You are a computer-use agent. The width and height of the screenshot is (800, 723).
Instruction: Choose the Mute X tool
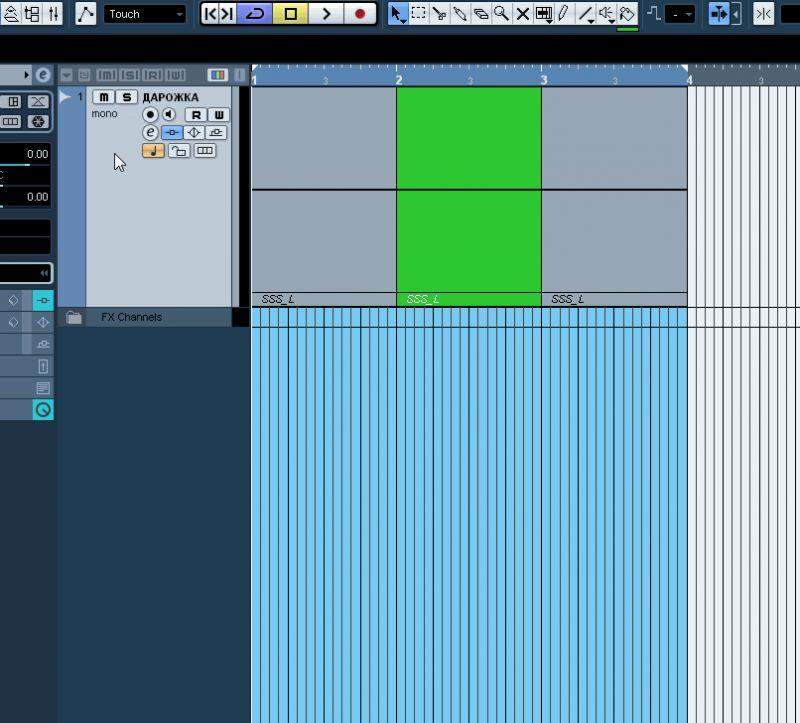(522, 14)
